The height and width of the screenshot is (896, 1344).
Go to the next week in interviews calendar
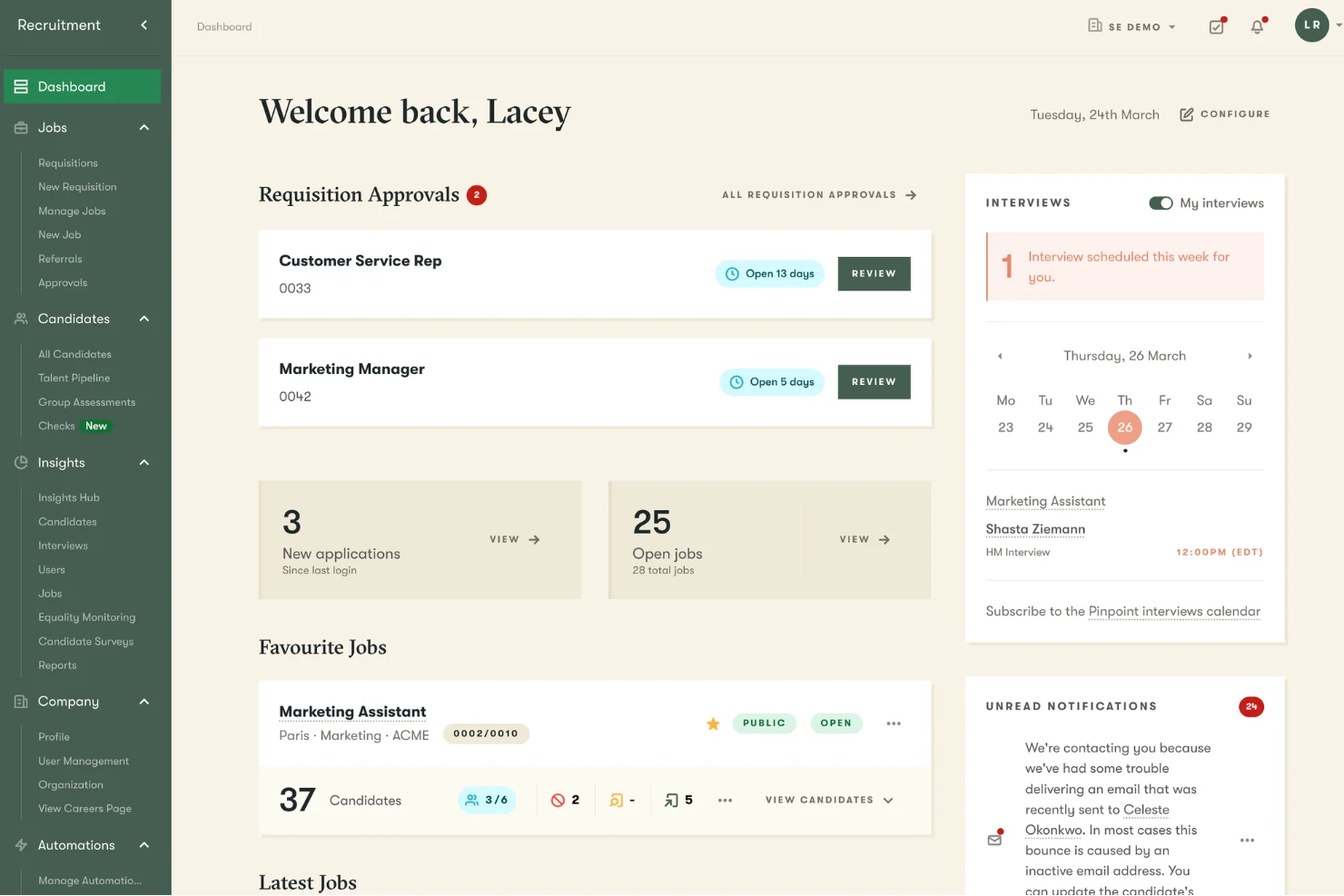click(x=1250, y=356)
